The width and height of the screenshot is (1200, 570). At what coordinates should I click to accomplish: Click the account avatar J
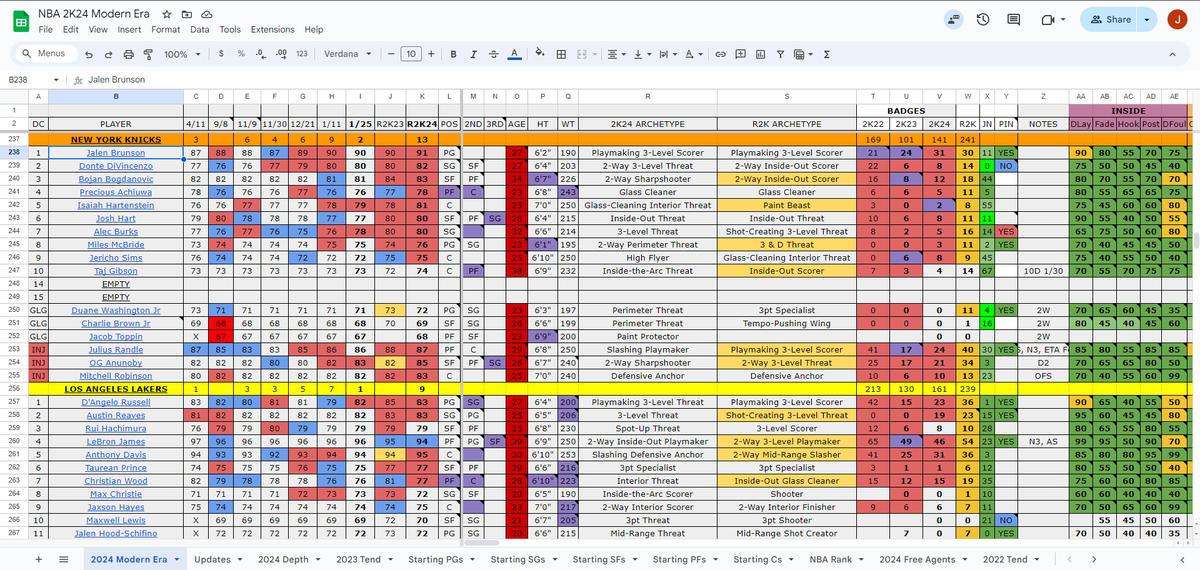click(1178, 19)
